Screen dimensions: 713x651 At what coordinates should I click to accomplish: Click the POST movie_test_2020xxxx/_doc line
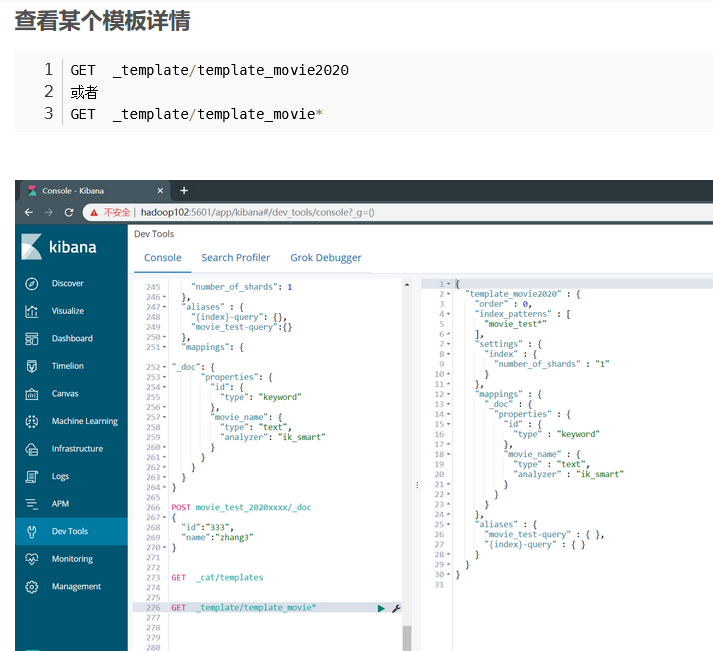(x=241, y=508)
